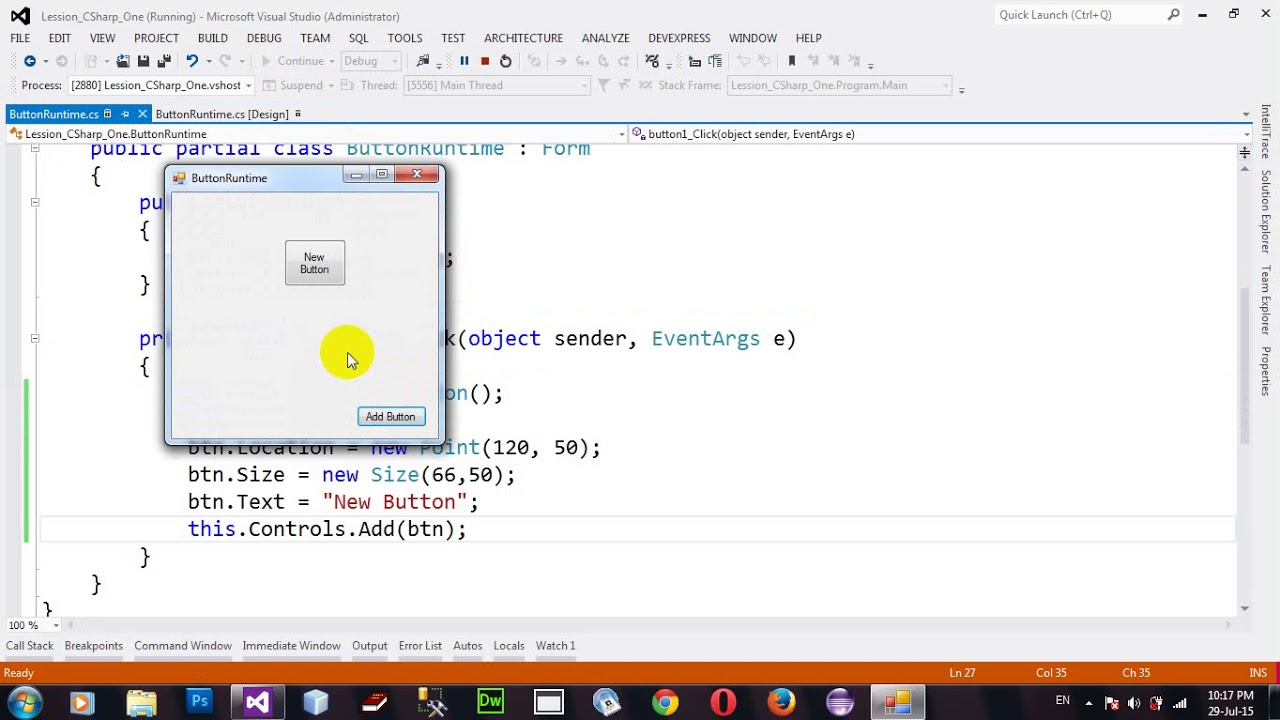The image size is (1280, 720).
Task: Open the Breakpoints tab
Action: point(94,646)
